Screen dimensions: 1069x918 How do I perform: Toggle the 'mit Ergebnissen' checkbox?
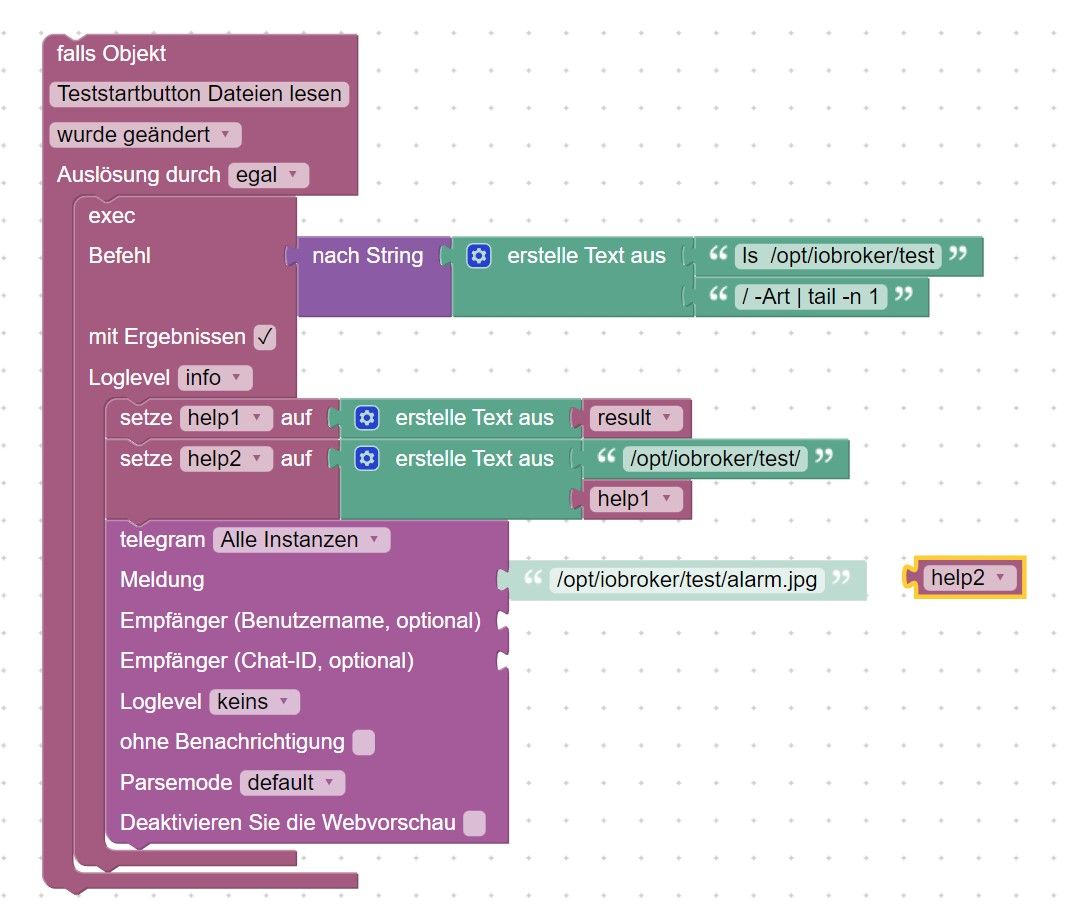pyautogui.click(x=265, y=337)
